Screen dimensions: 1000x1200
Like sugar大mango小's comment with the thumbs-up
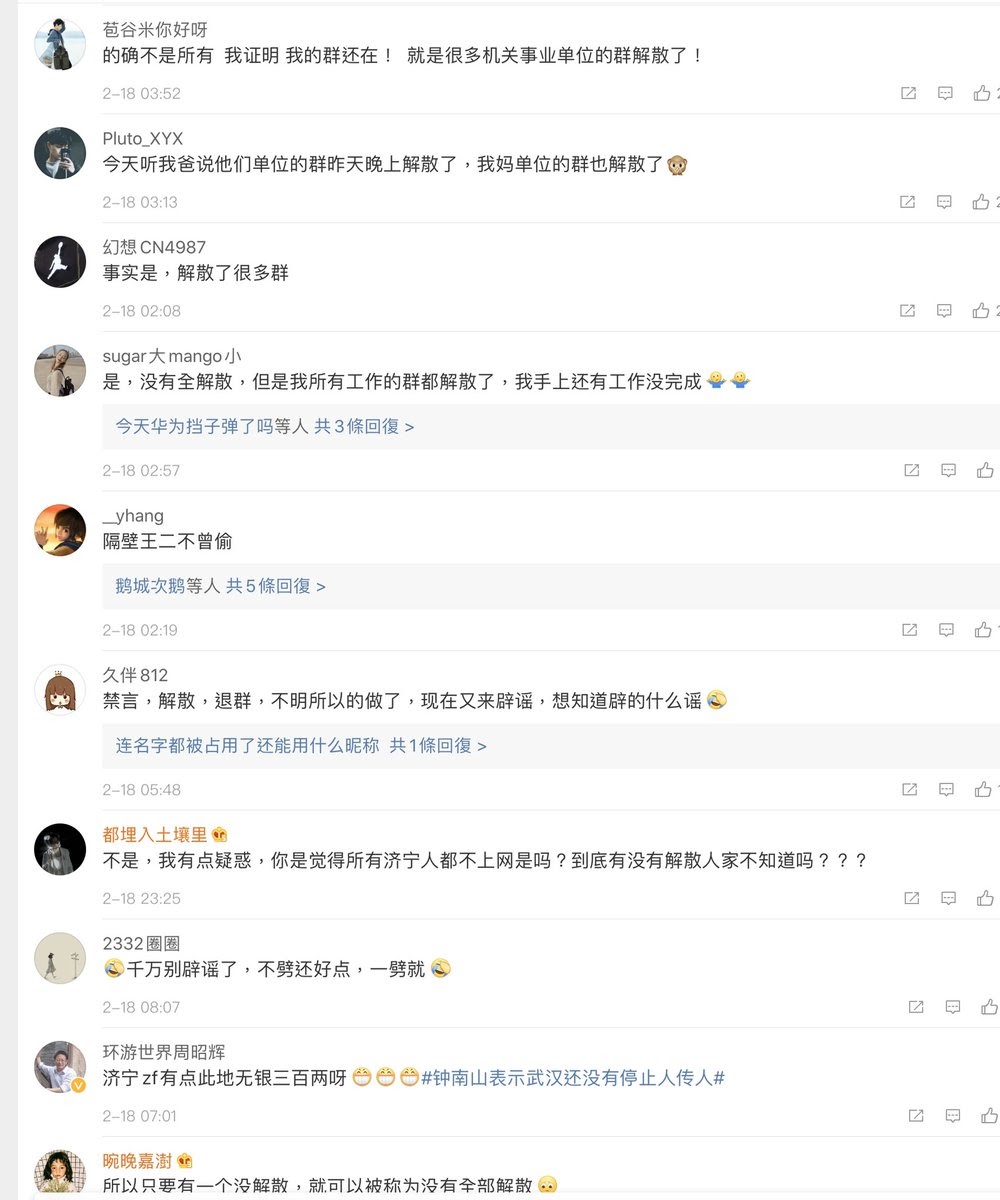click(986, 470)
